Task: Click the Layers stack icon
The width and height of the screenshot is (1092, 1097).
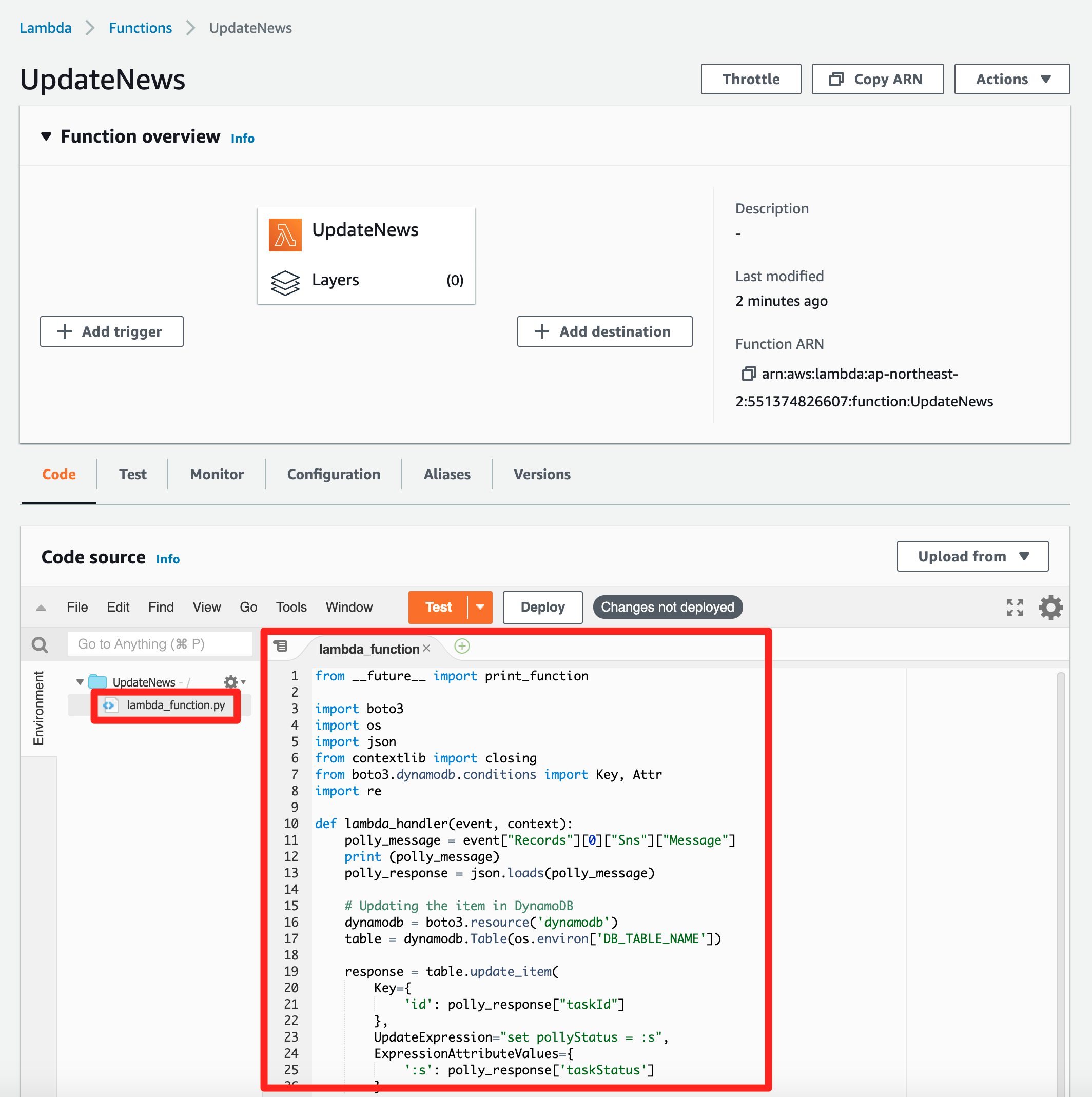Action: pos(284,282)
